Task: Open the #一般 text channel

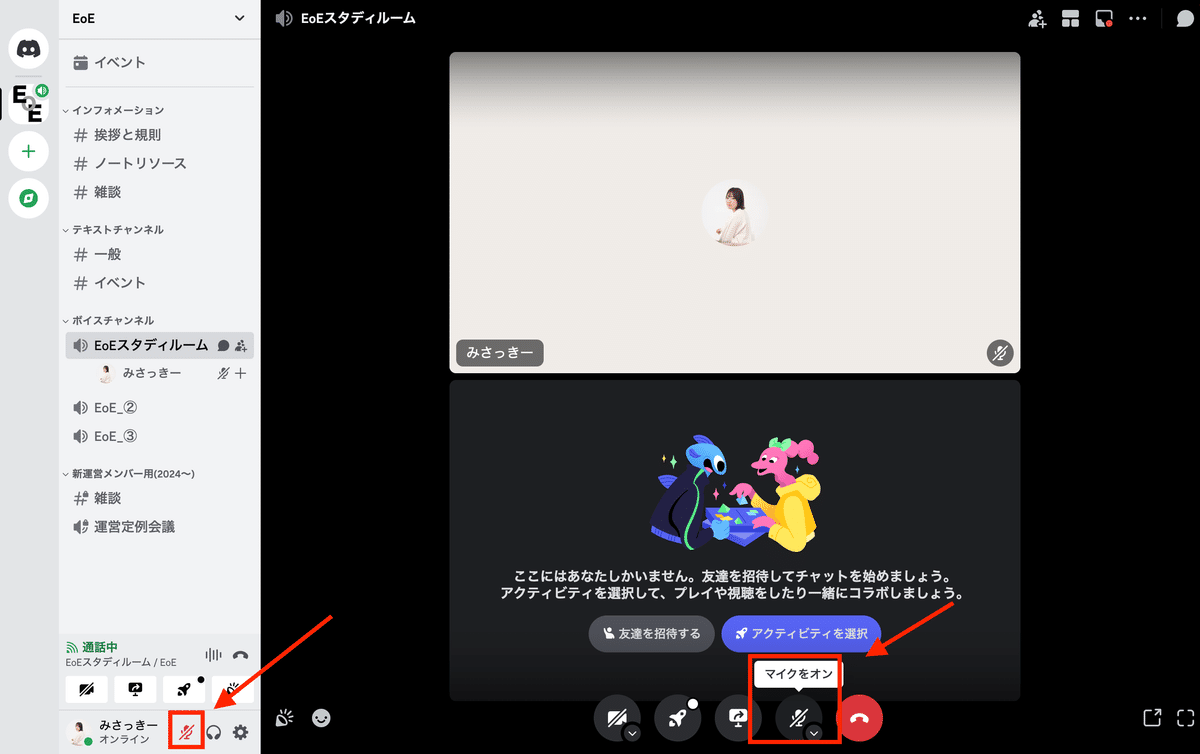Action: click(x=159, y=254)
